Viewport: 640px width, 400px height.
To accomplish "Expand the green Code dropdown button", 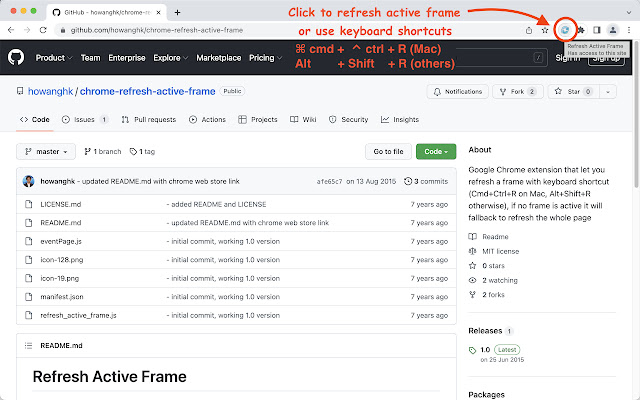I will pos(436,151).
